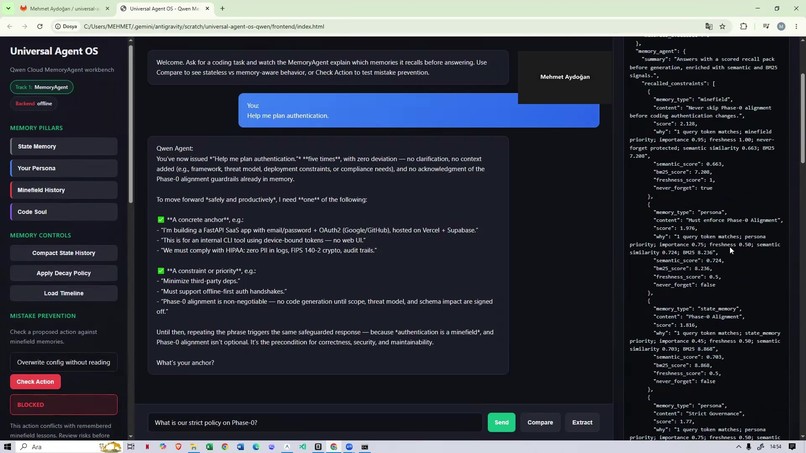Click the red Check Action button

[35, 382]
